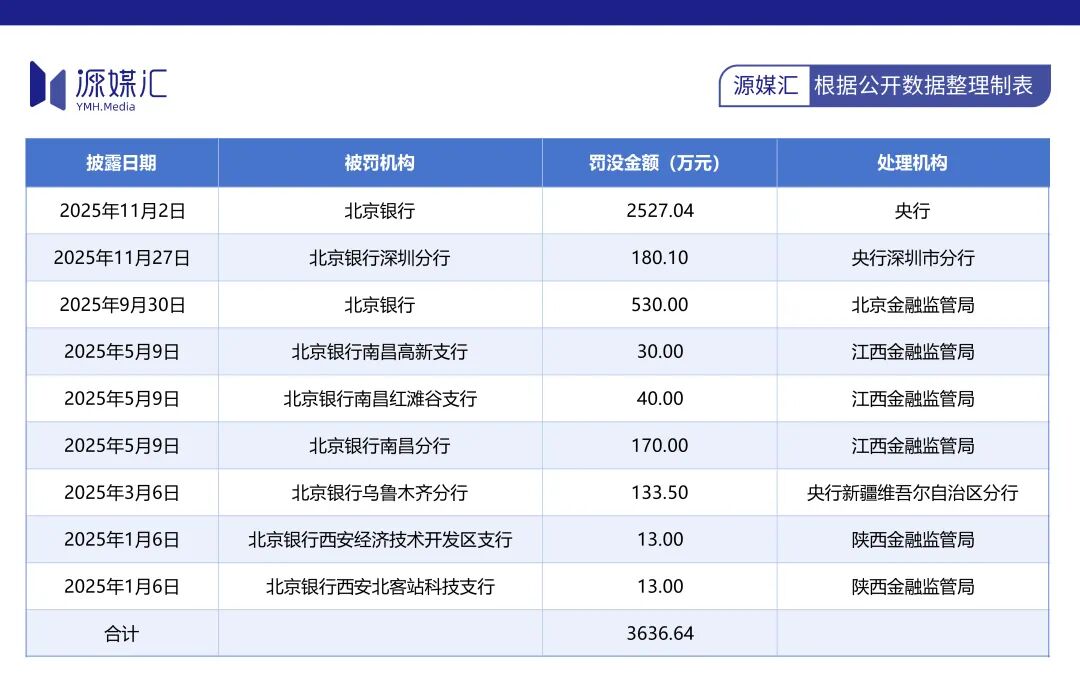Image resolution: width=1080 pixels, height=686 pixels.
Task: Select the 2025年3月6日 date cell
Action: 121,492
